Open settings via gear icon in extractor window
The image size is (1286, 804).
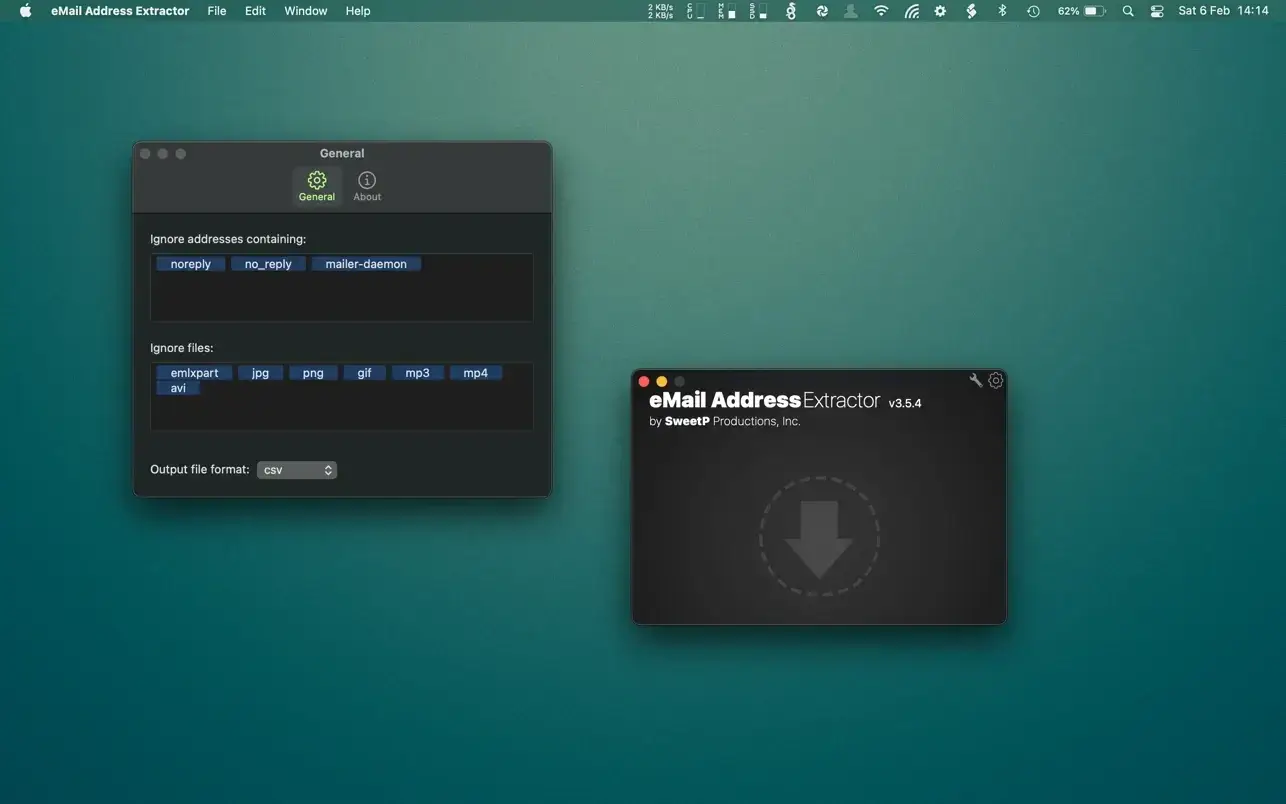click(995, 380)
